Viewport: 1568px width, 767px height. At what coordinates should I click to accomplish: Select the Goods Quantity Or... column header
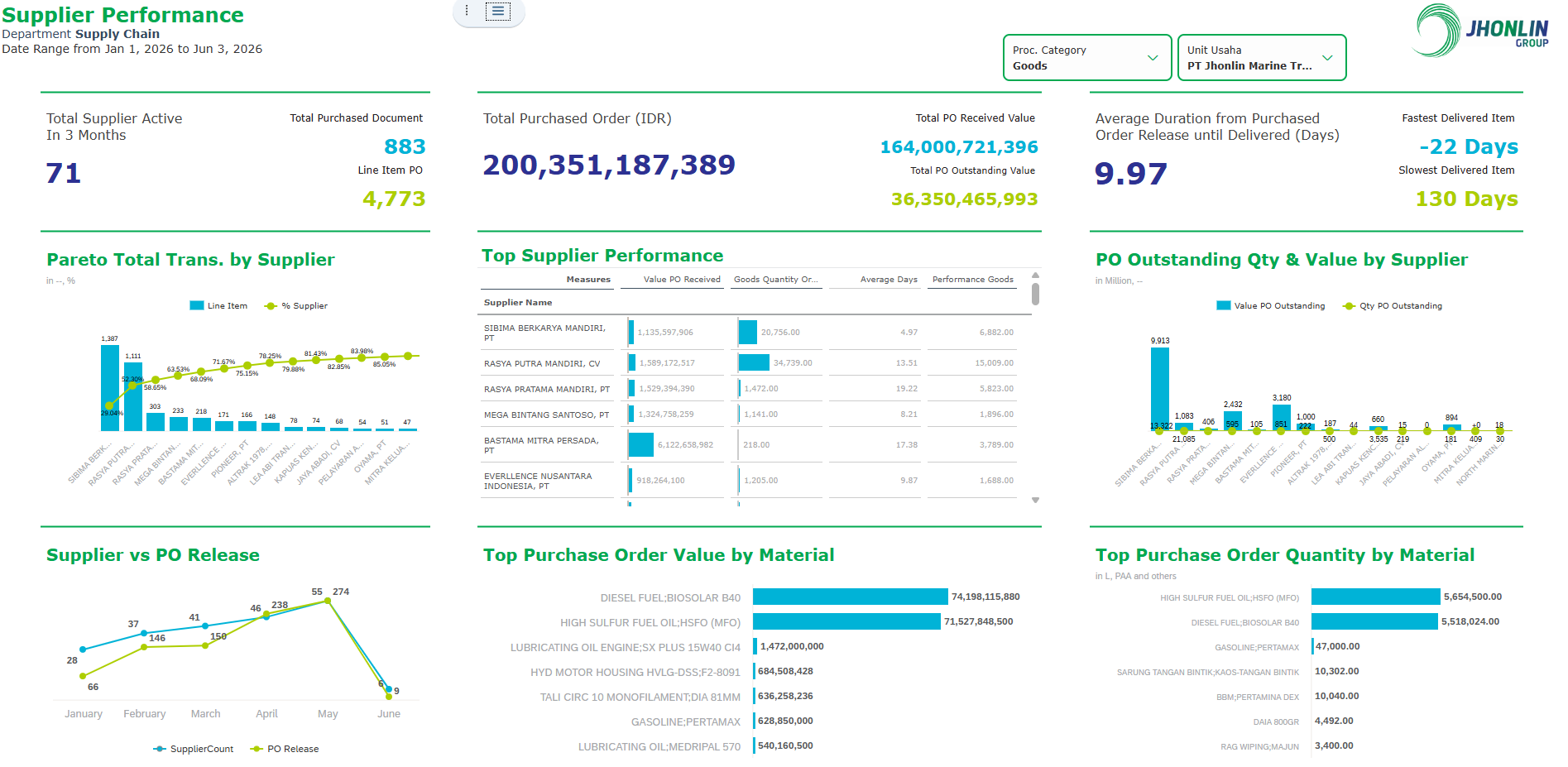coord(776,280)
